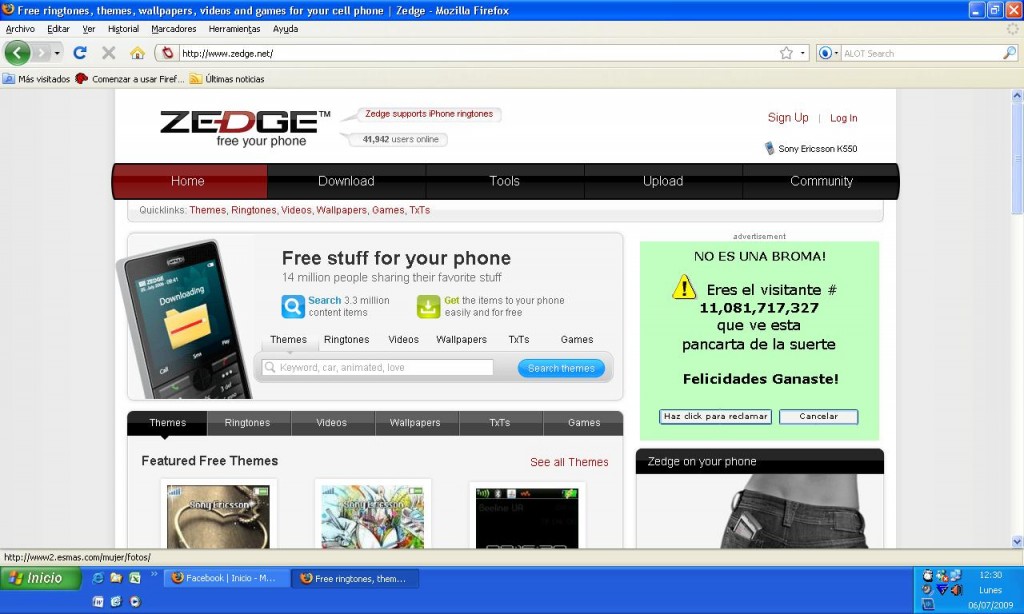Select Games search category above the search box
This screenshot has height=614, width=1024.
click(x=577, y=340)
